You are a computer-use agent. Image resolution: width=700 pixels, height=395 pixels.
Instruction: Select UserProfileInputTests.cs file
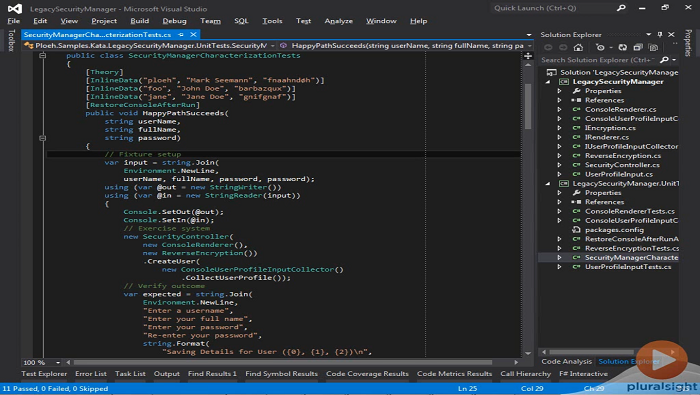pyautogui.click(x=628, y=267)
